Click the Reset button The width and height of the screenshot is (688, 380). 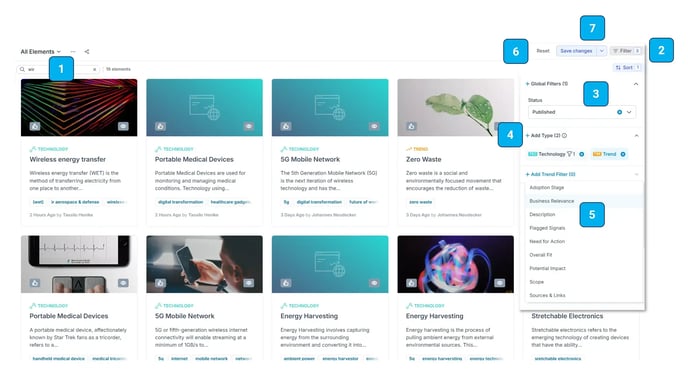click(x=543, y=51)
